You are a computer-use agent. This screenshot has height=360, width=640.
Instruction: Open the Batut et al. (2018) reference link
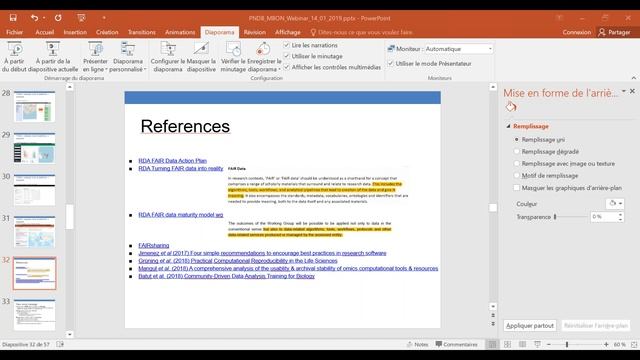(x=227, y=276)
